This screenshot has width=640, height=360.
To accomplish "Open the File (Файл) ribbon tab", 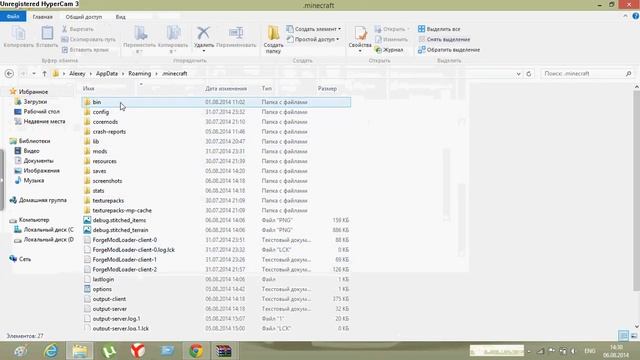I will (x=13, y=17).
